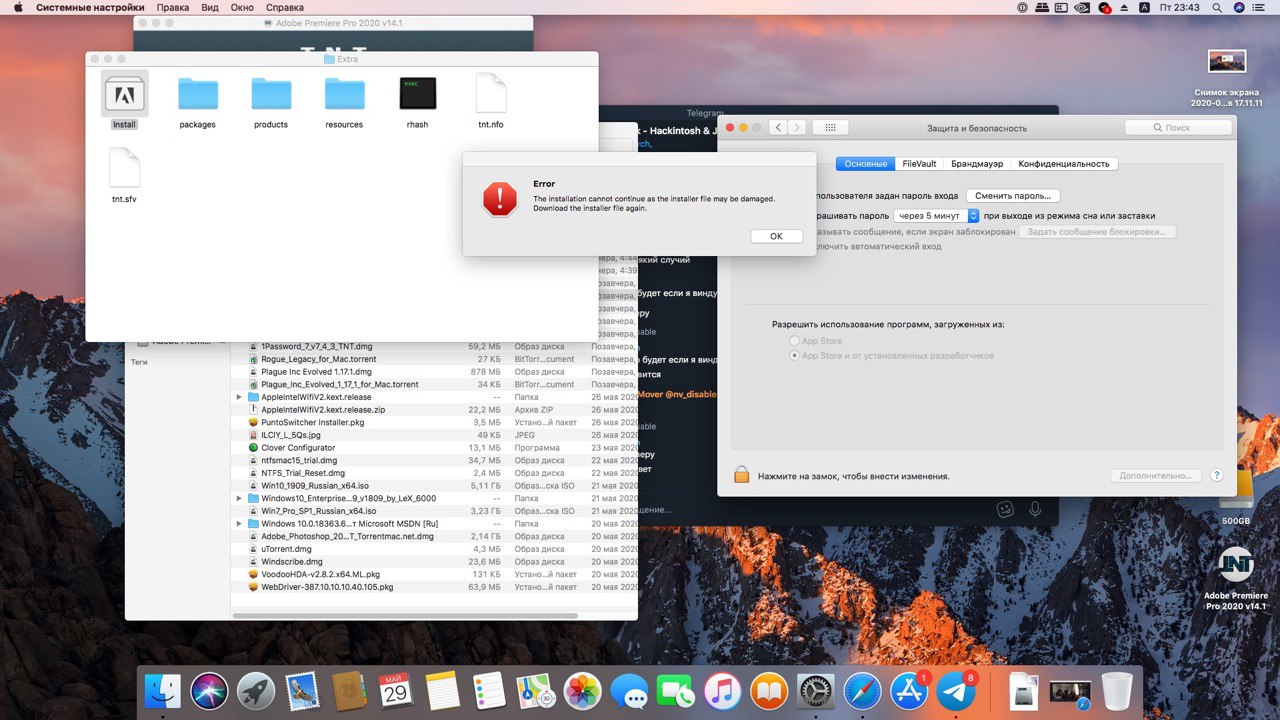Select the 500GB drive on desktop
The width and height of the screenshot is (1280, 720).
tap(1236, 498)
